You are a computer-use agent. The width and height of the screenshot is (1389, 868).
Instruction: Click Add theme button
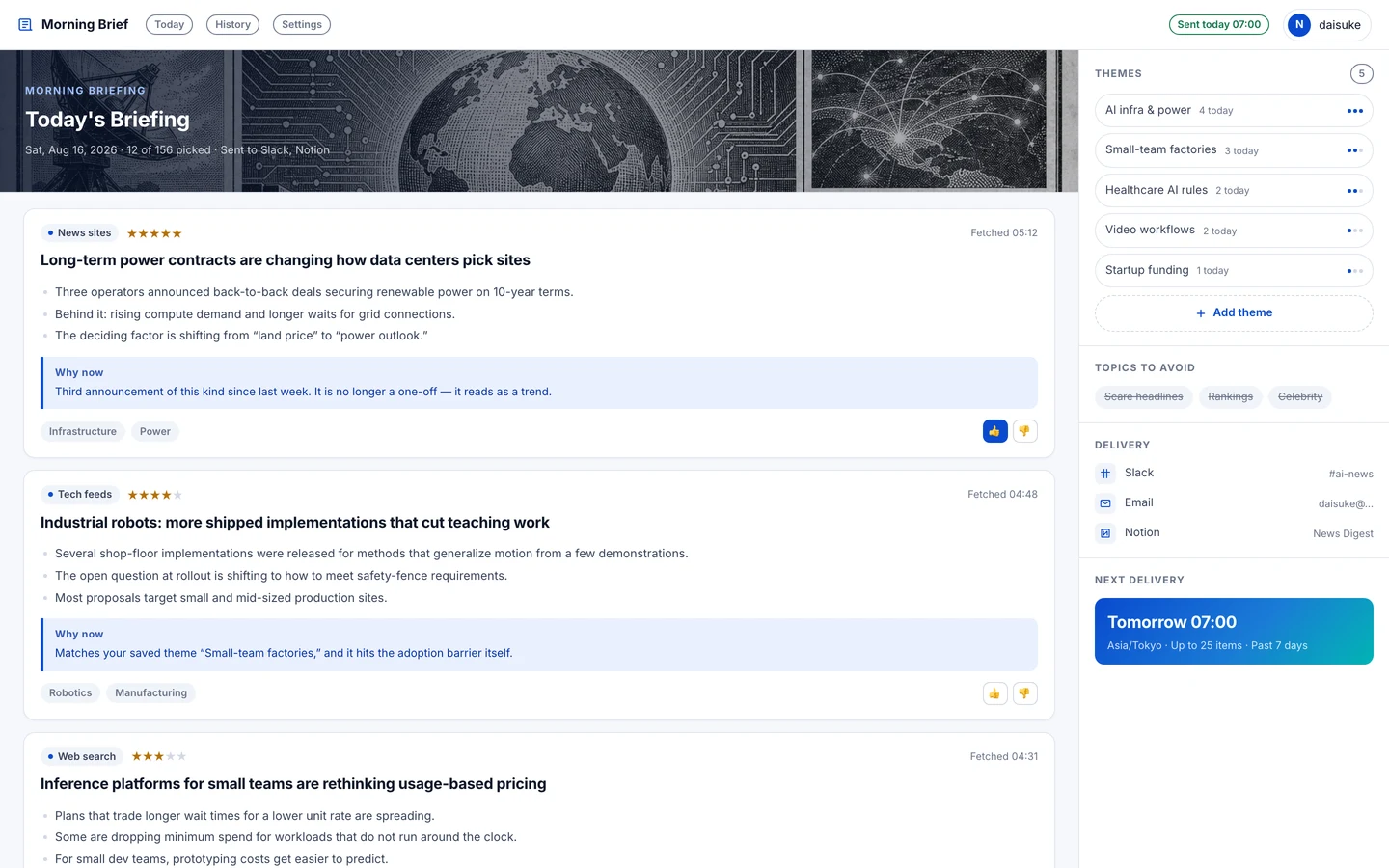pos(1234,313)
